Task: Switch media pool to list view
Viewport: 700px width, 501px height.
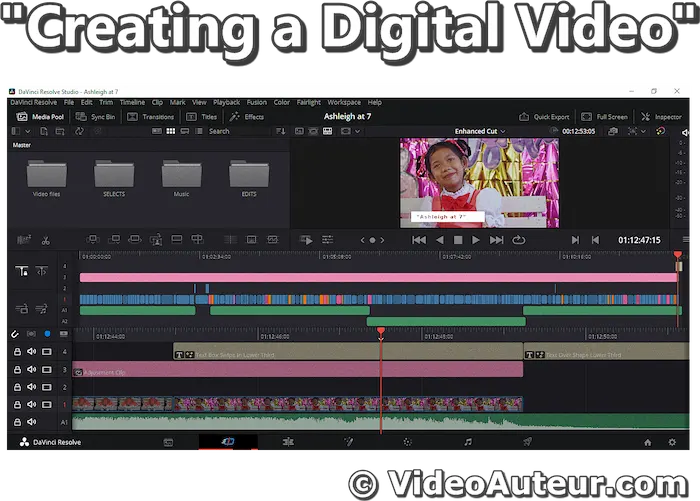Action: 199,131
